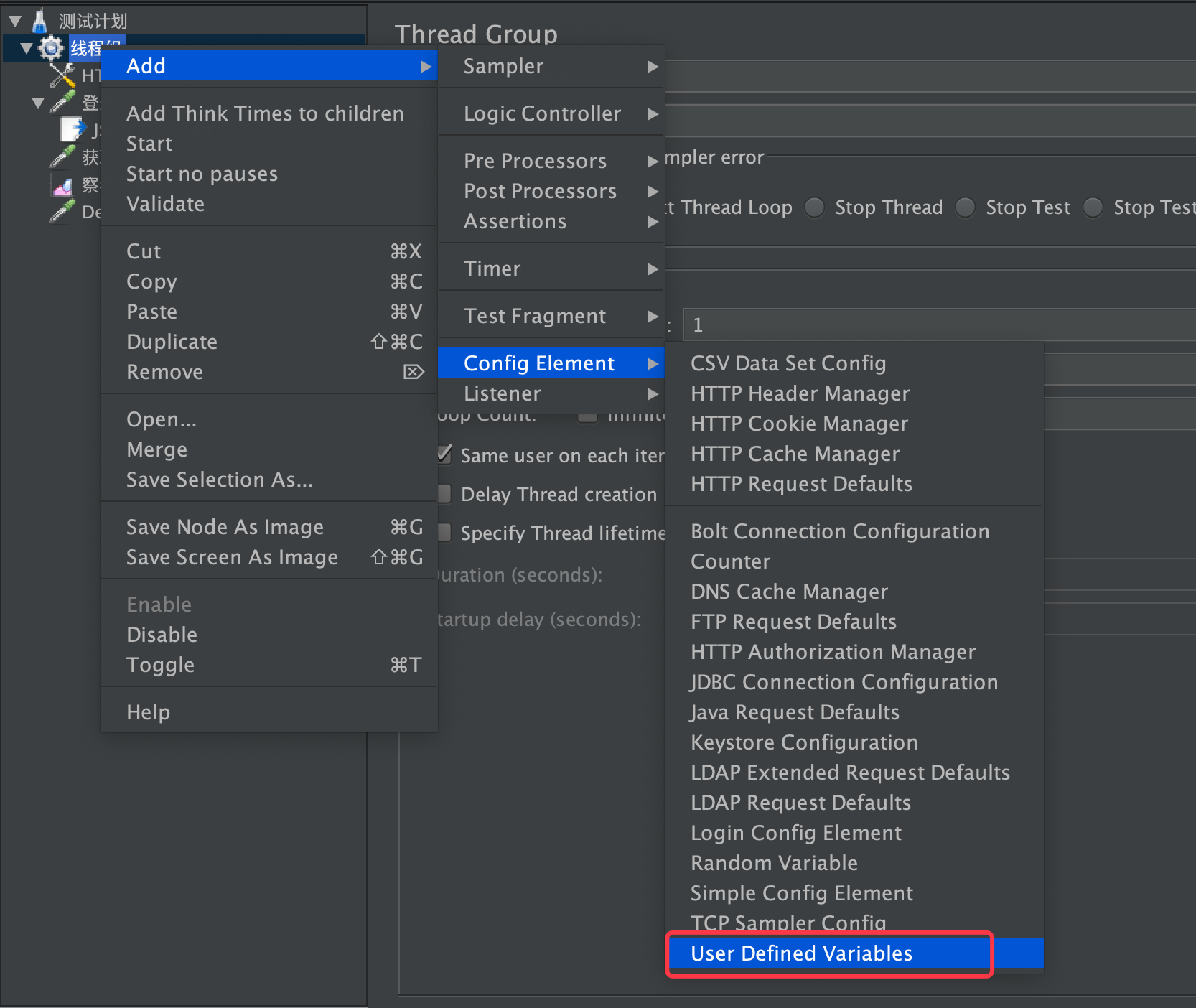The height and width of the screenshot is (1008, 1196).
Task: Select Keystore Configuration
Action: pyautogui.click(x=854, y=742)
